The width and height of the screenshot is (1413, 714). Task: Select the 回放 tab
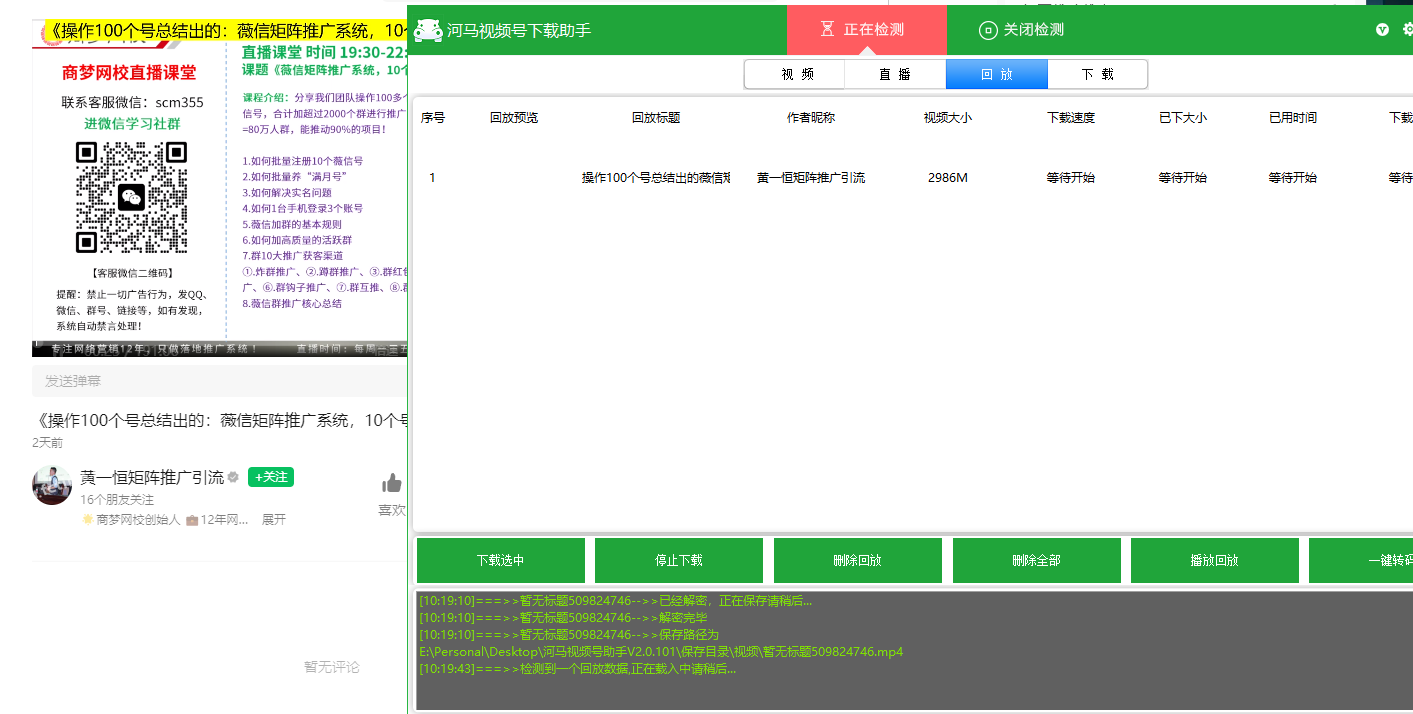tap(997, 74)
